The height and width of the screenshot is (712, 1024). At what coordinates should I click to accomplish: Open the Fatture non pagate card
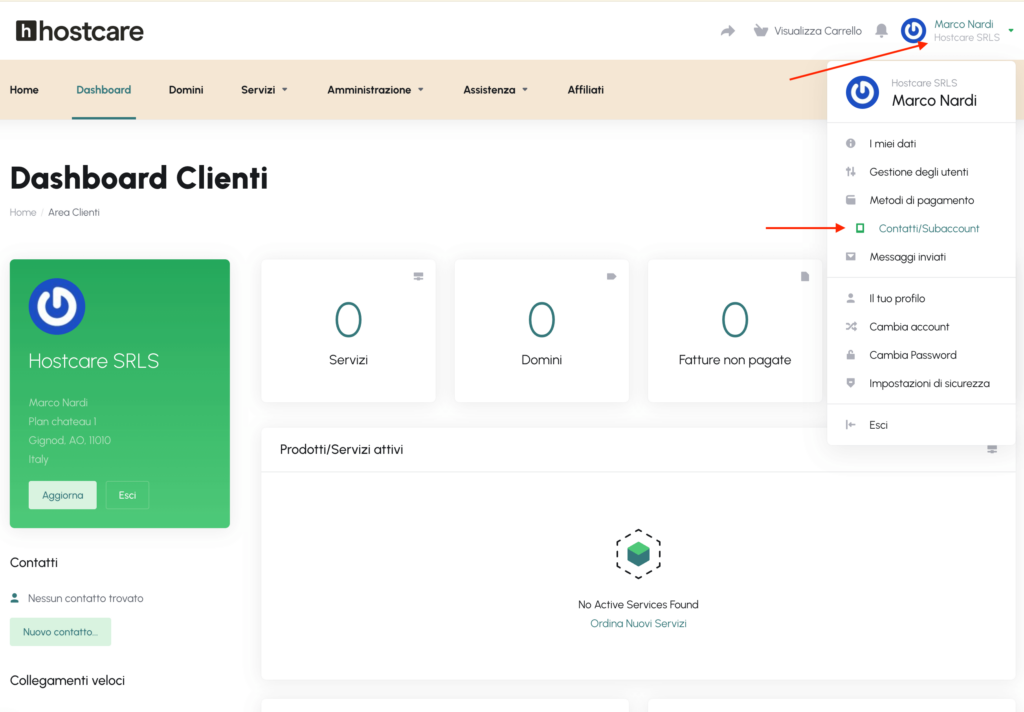coord(735,331)
